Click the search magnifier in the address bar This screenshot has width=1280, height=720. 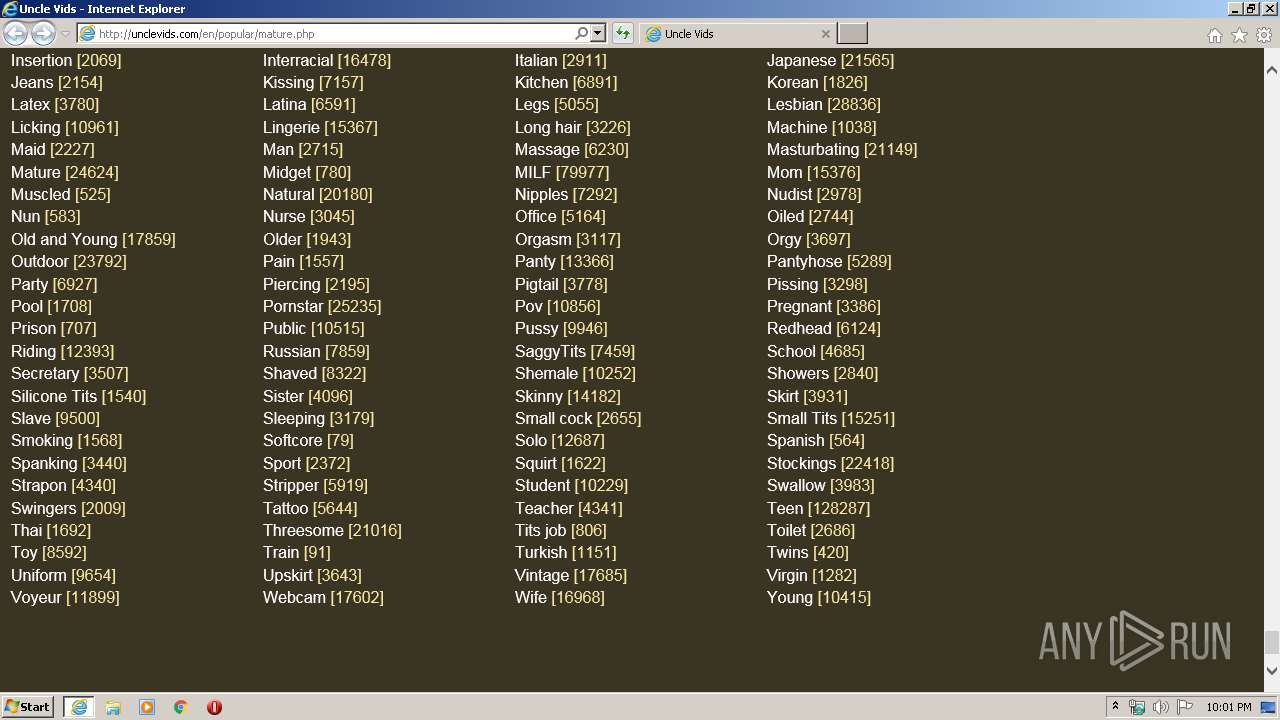pos(581,34)
